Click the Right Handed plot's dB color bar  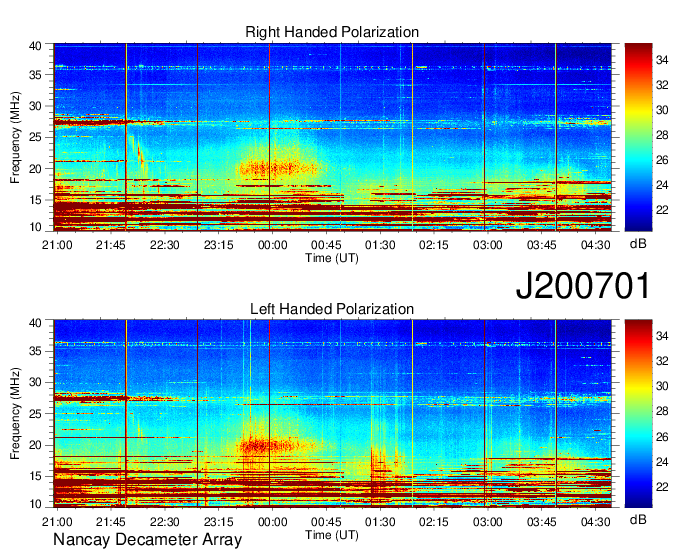click(638, 137)
